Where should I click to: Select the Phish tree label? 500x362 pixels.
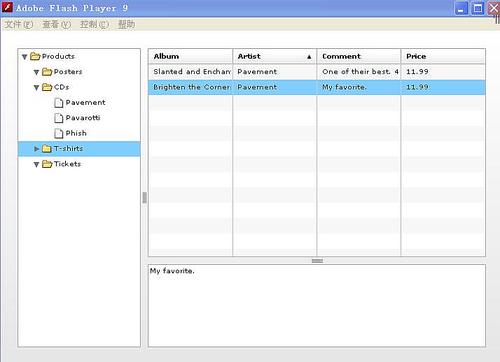pyautogui.click(x=76, y=133)
